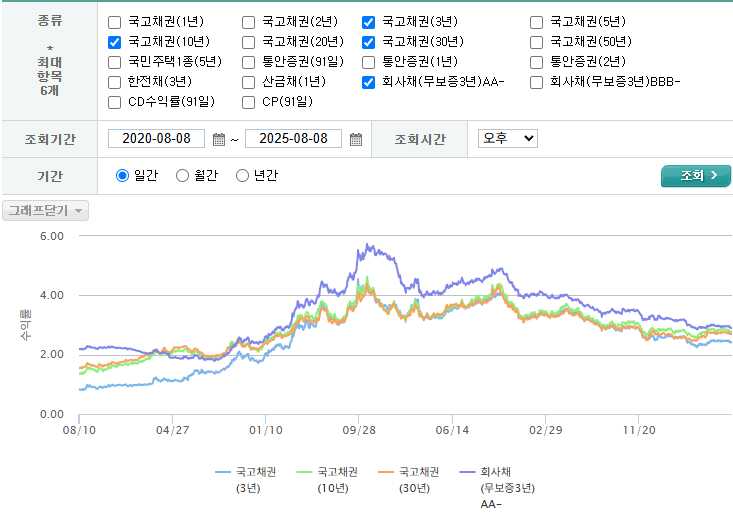733x523 pixels.
Task: Click the 국고채권(10년) green legend marker
Action: (304, 471)
